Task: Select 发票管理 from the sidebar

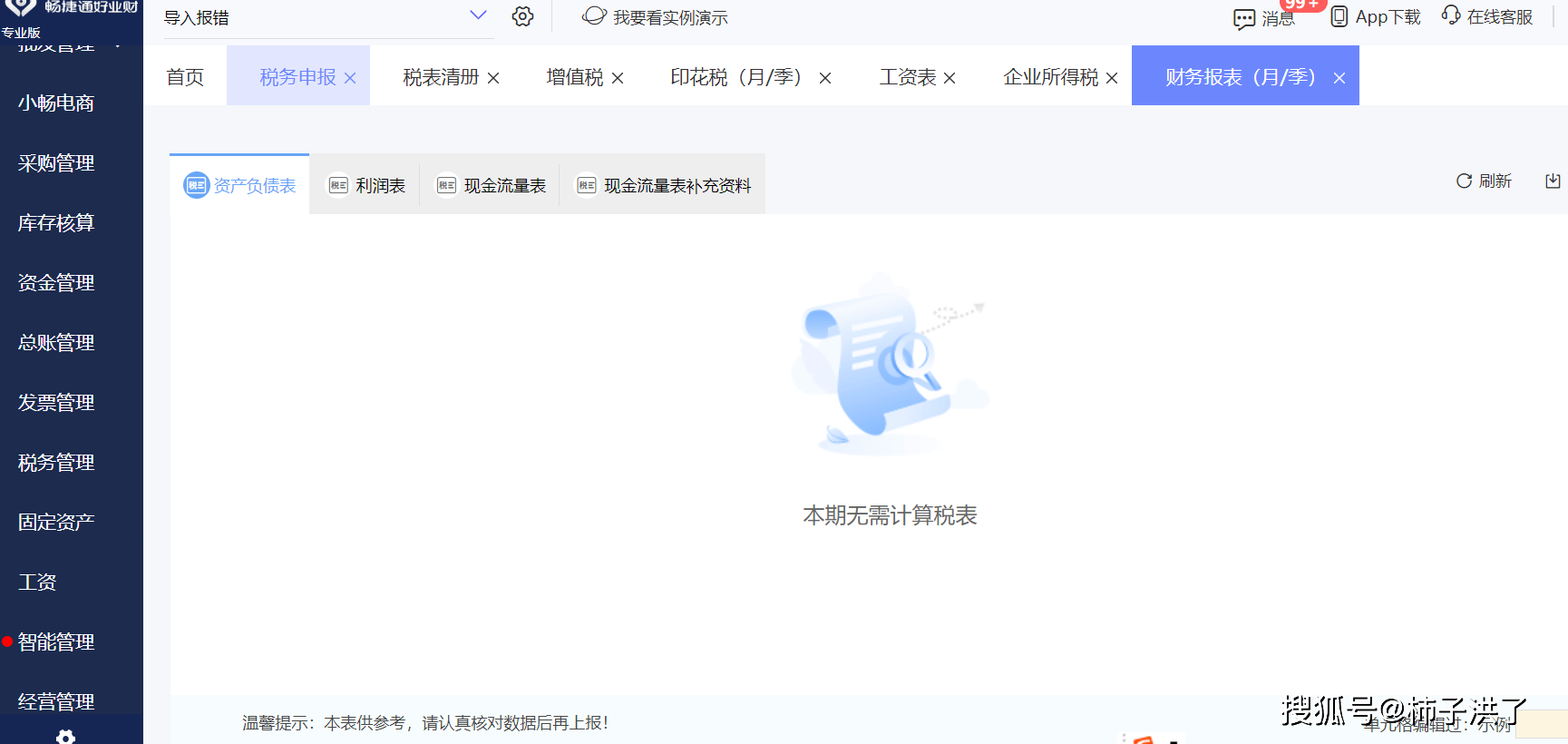Action: pyautogui.click(x=56, y=403)
